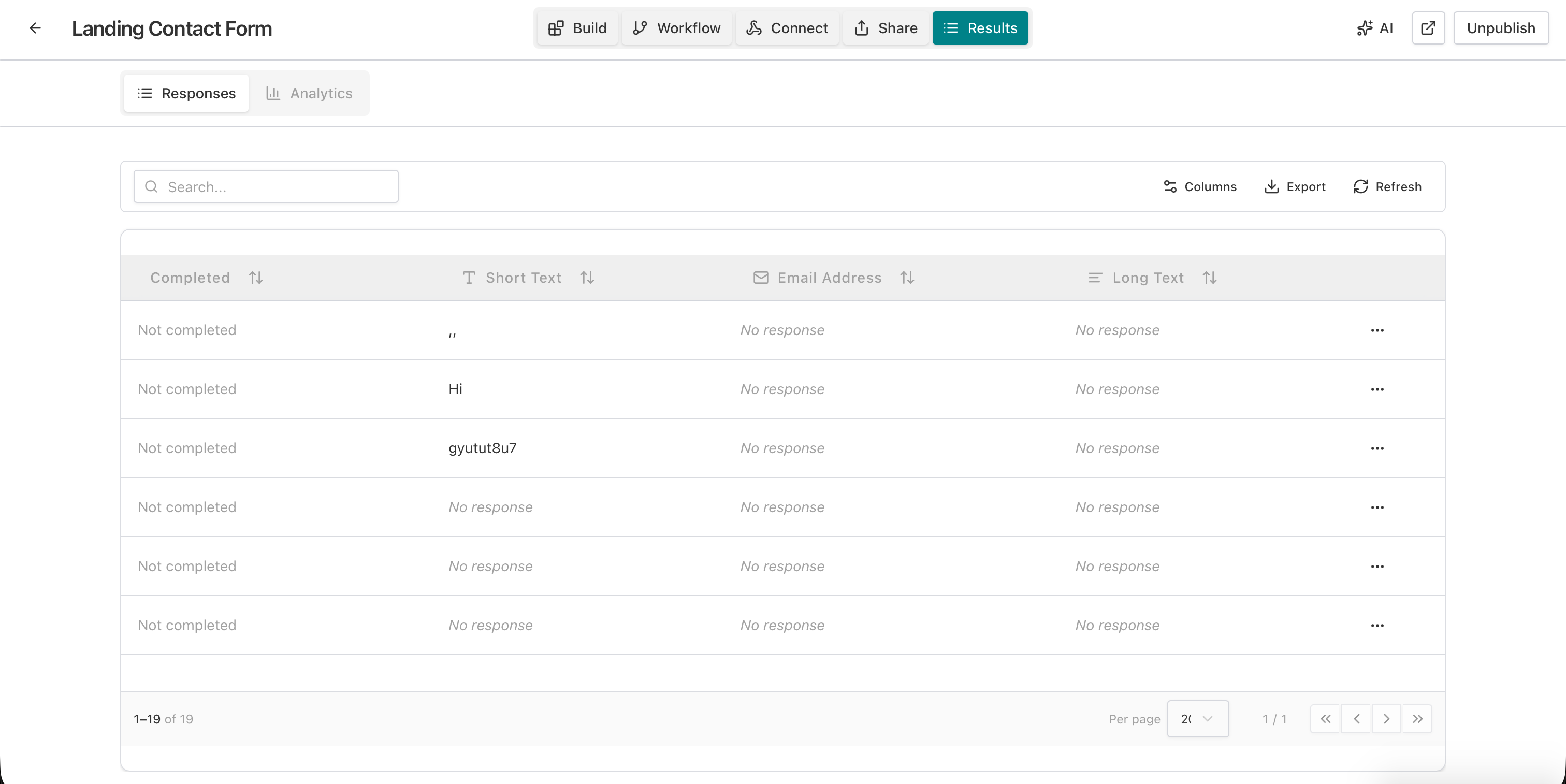The width and height of the screenshot is (1566, 784).
Task: Open the Workflow section
Action: tap(676, 28)
